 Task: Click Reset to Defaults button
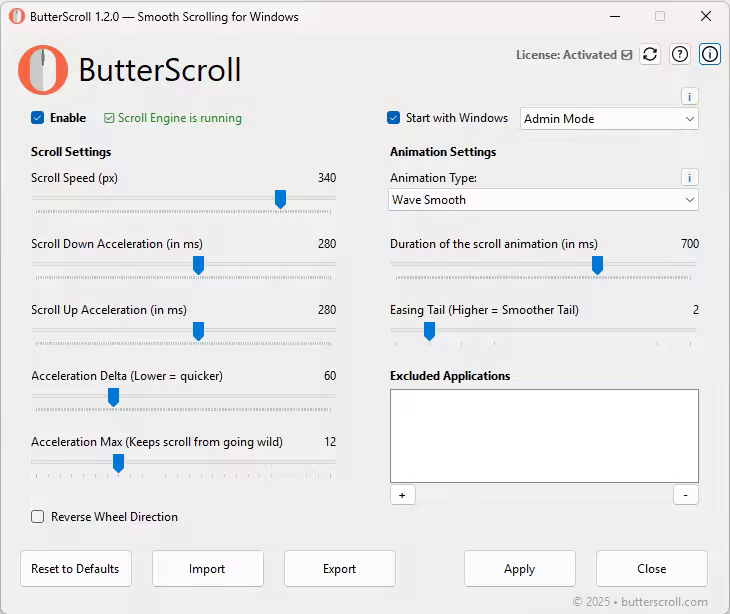click(75, 569)
